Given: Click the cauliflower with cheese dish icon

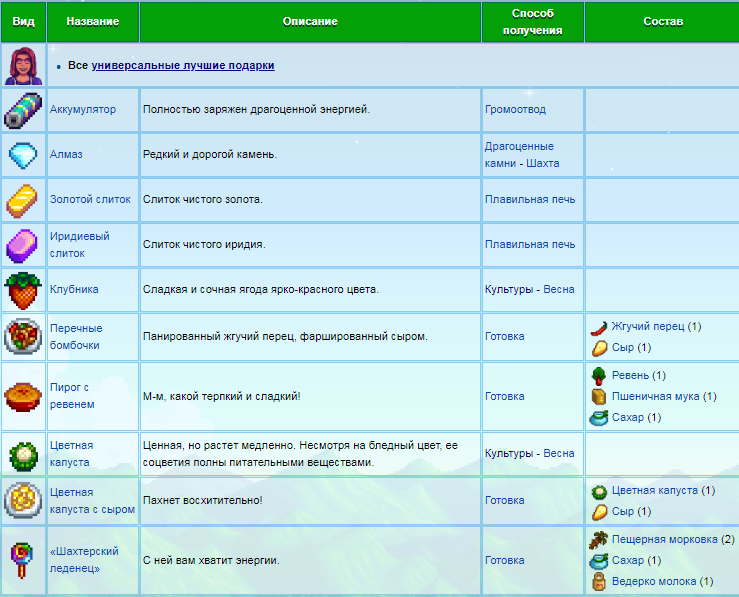Looking at the screenshot, I should coord(23,500).
